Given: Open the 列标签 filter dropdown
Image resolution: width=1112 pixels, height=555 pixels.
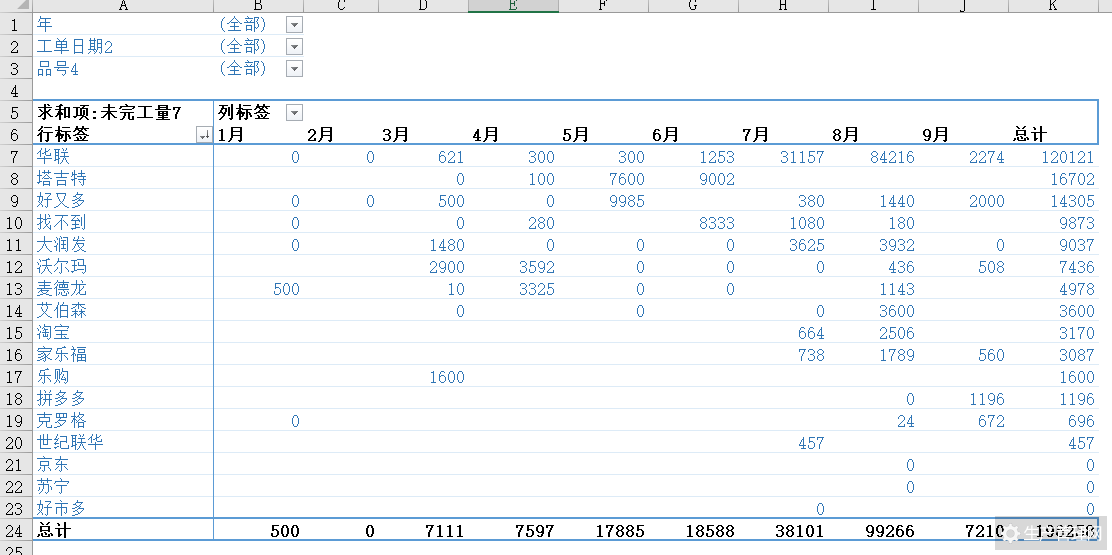Looking at the screenshot, I should tap(294, 113).
